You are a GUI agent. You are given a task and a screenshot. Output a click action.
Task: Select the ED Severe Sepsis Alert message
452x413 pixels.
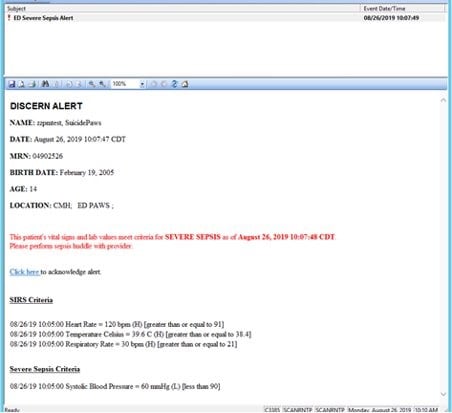coord(226,18)
